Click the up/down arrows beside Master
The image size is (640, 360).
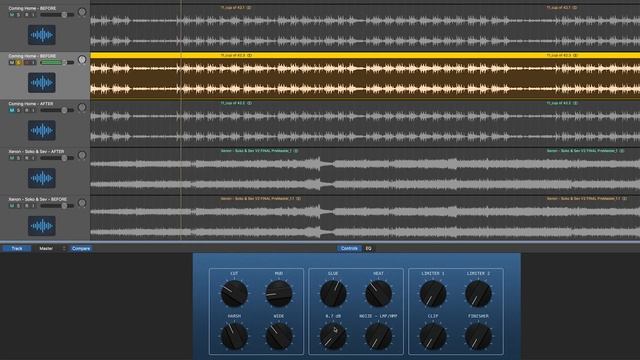(x=64, y=248)
